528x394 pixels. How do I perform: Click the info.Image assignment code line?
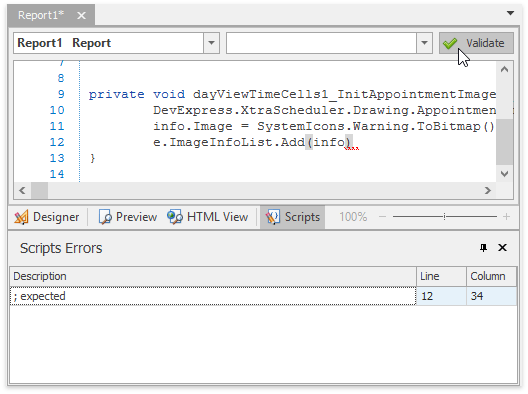pyautogui.click(x=323, y=126)
